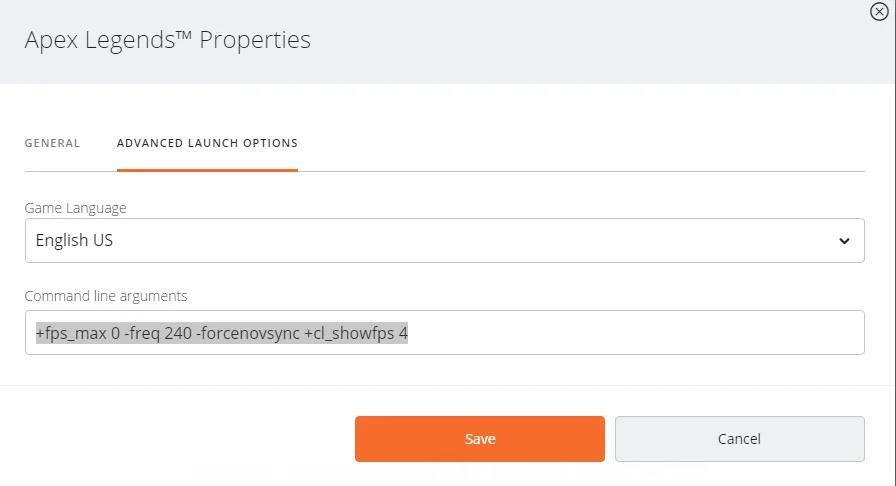Close the properties dialog with the X icon
Image resolution: width=896 pixels, height=486 pixels.
click(879, 11)
